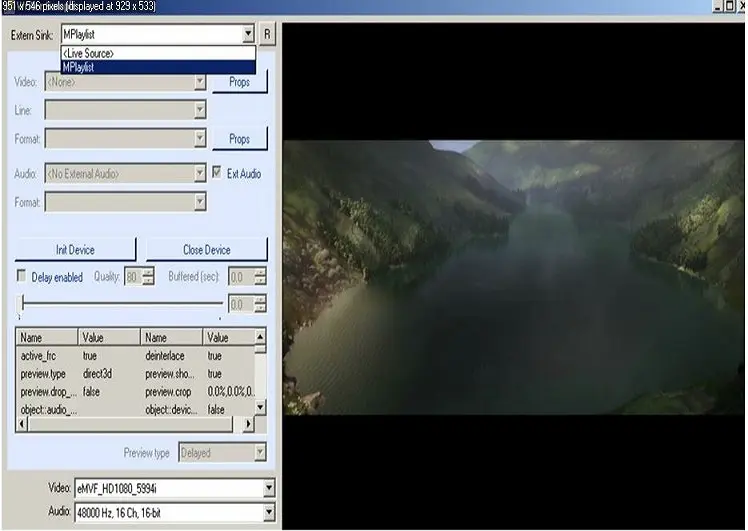Image resolution: width=748 pixels, height=531 pixels.
Task: Expand the Video format eMVF_HD1080_5994i dropdown
Action: [267, 489]
